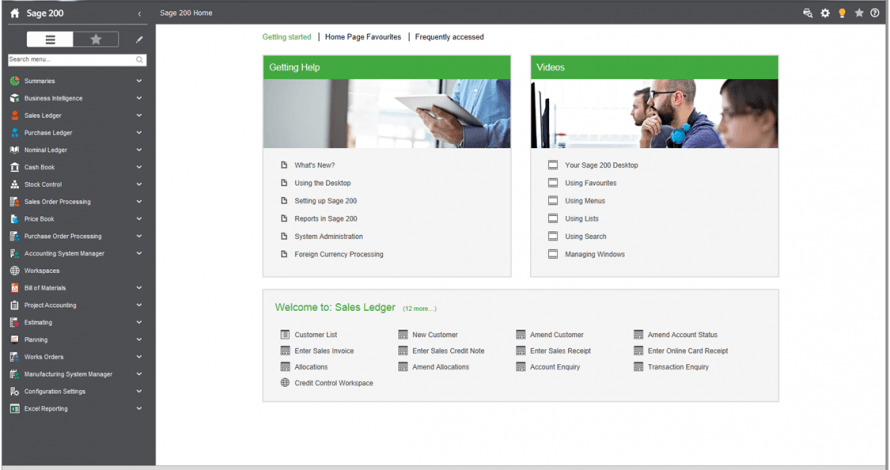Expand the Works Orders menu chevron
890x470 pixels.
[139, 357]
